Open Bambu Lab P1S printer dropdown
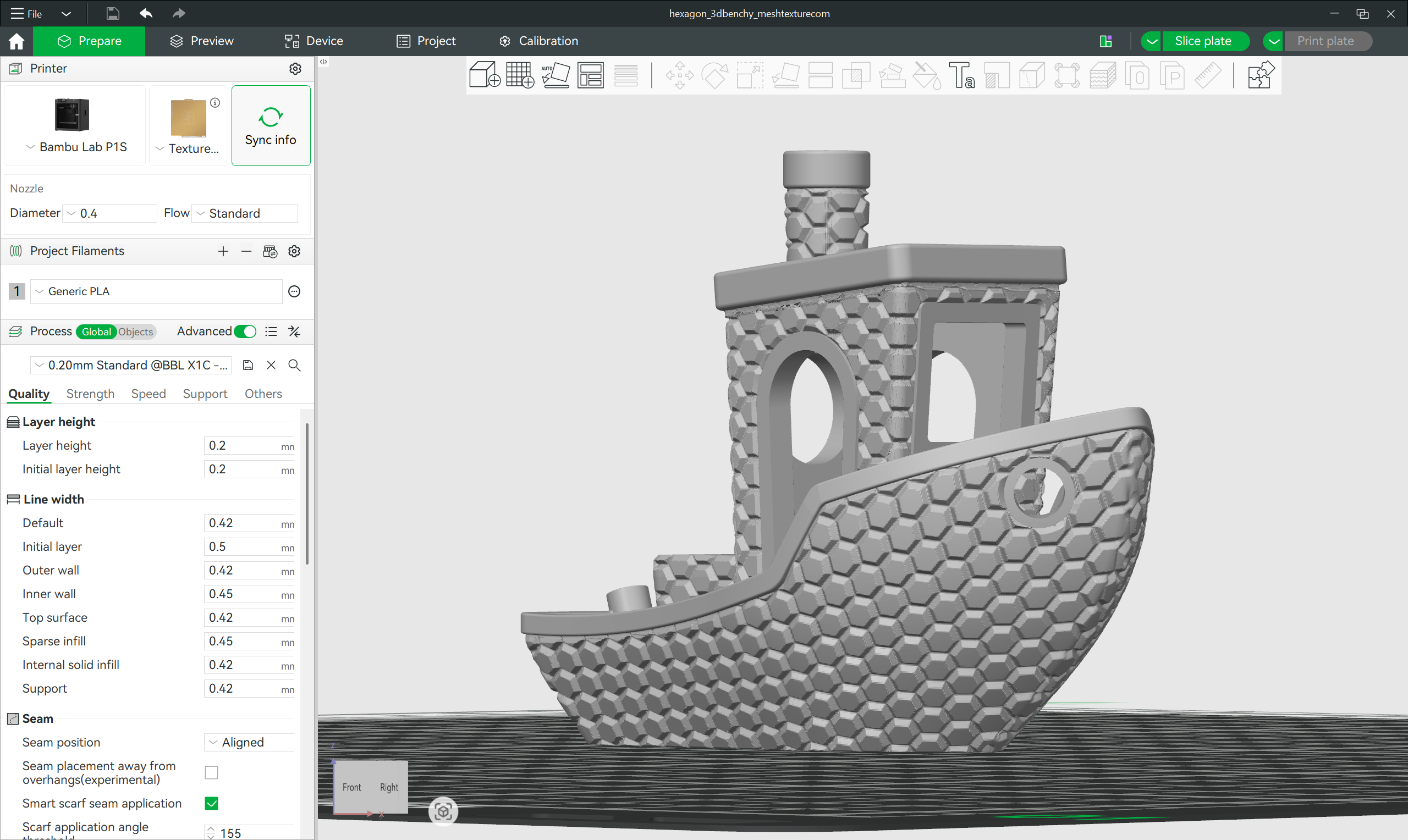Image resolution: width=1408 pixels, height=840 pixels. tap(75, 147)
